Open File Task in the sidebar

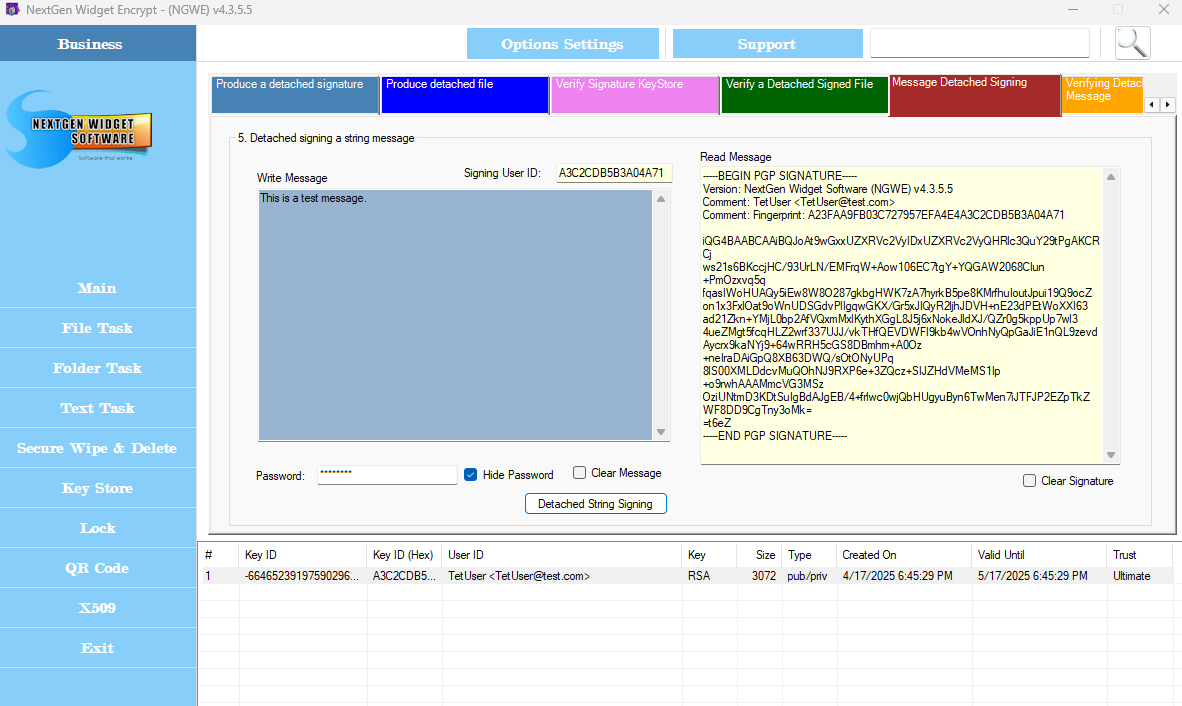pyautogui.click(x=98, y=328)
